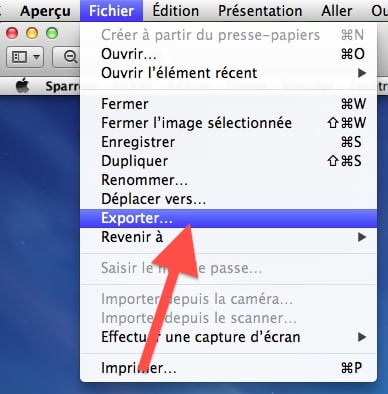Screen dimensions: 388x394
Task: Choose Déplacer vers… option
Action: click(x=228, y=199)
